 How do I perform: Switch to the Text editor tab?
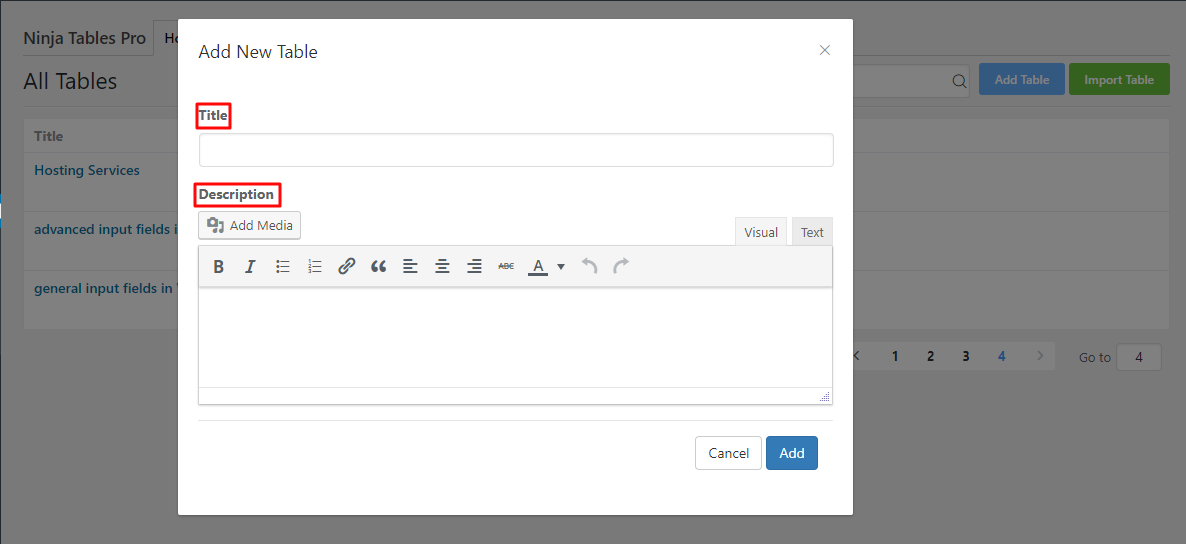(812, 232)
